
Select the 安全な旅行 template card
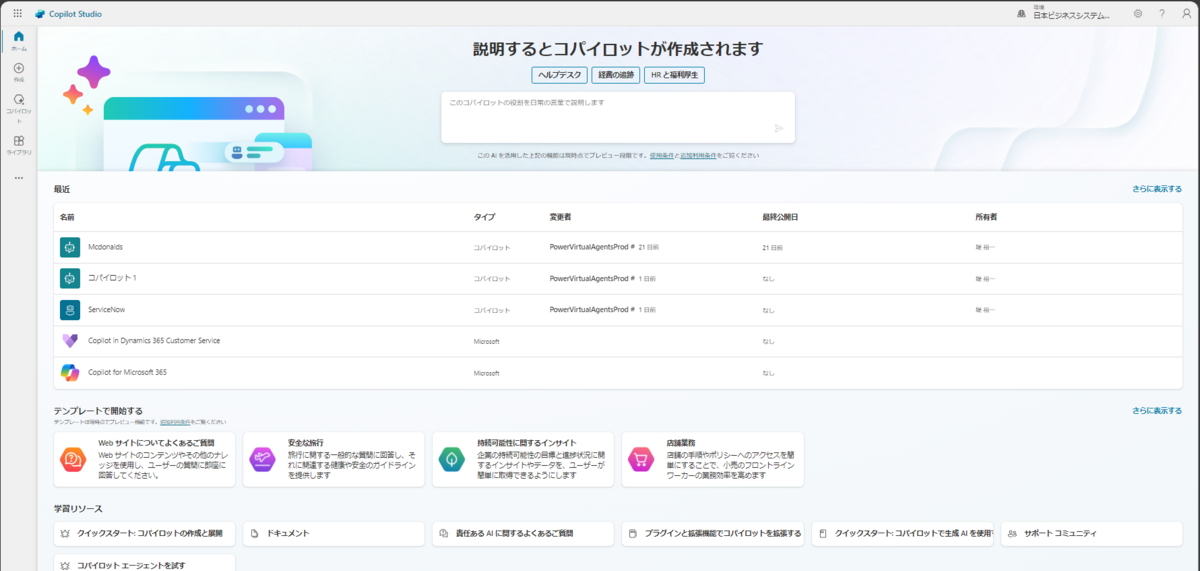click(334, 459)
